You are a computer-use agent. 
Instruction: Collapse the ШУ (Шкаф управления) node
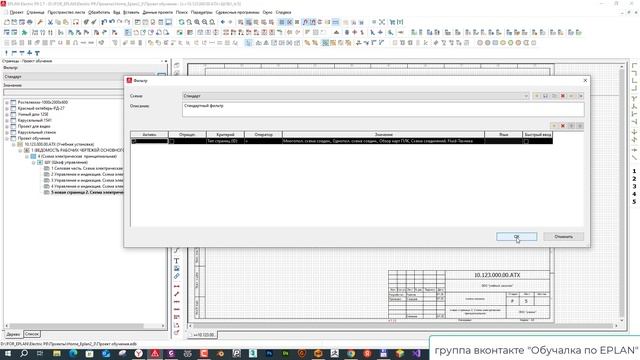33,162
